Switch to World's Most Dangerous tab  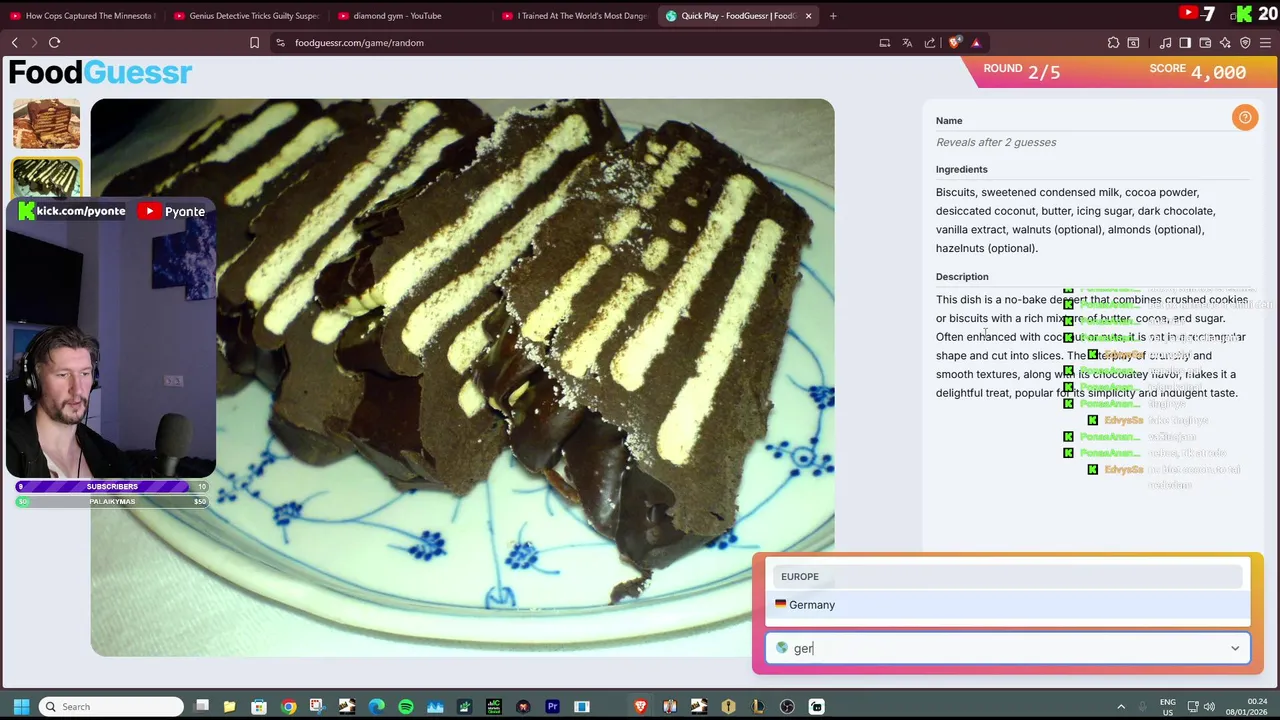click(574, 16)
